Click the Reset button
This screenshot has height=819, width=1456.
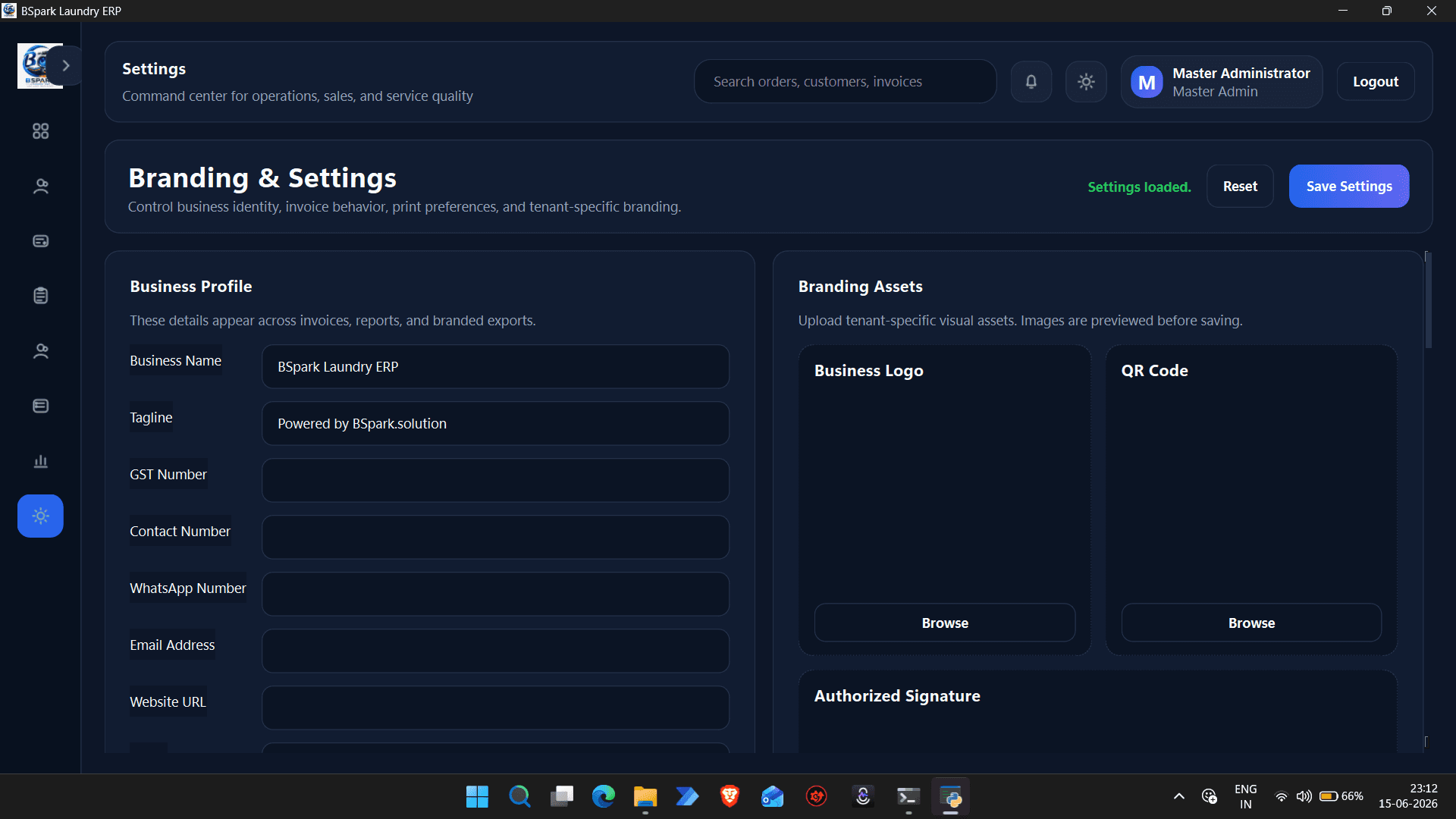pos(1240,187)
